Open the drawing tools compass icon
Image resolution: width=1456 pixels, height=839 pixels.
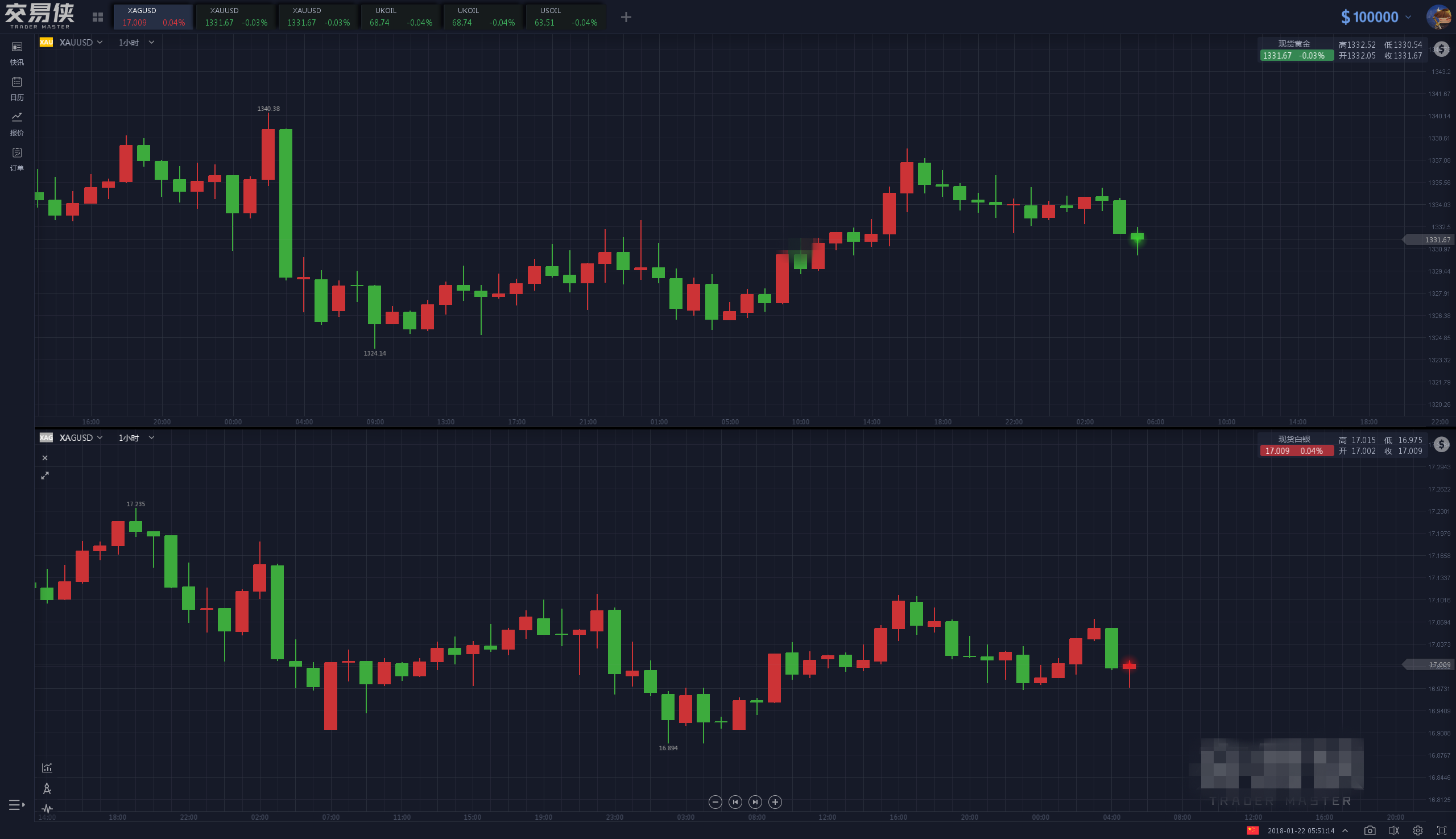pyautogui.click(x=47, y=788)
